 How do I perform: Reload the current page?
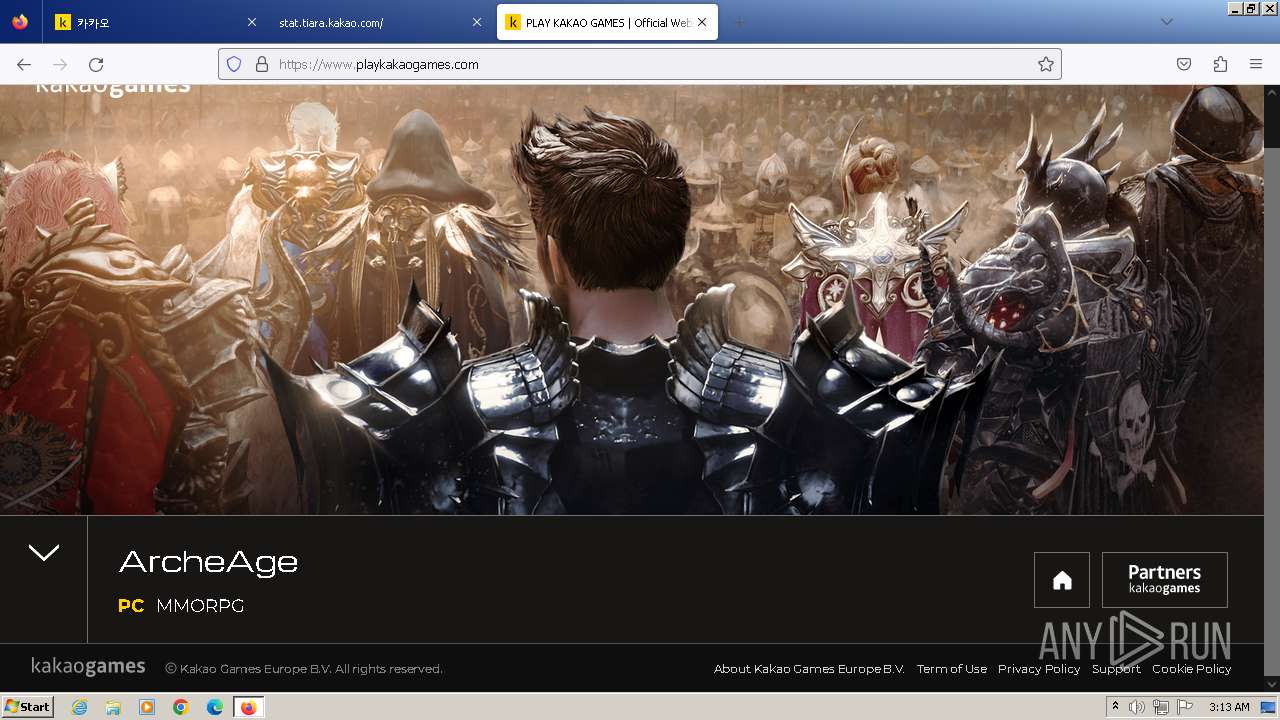[x=96, y=64]
